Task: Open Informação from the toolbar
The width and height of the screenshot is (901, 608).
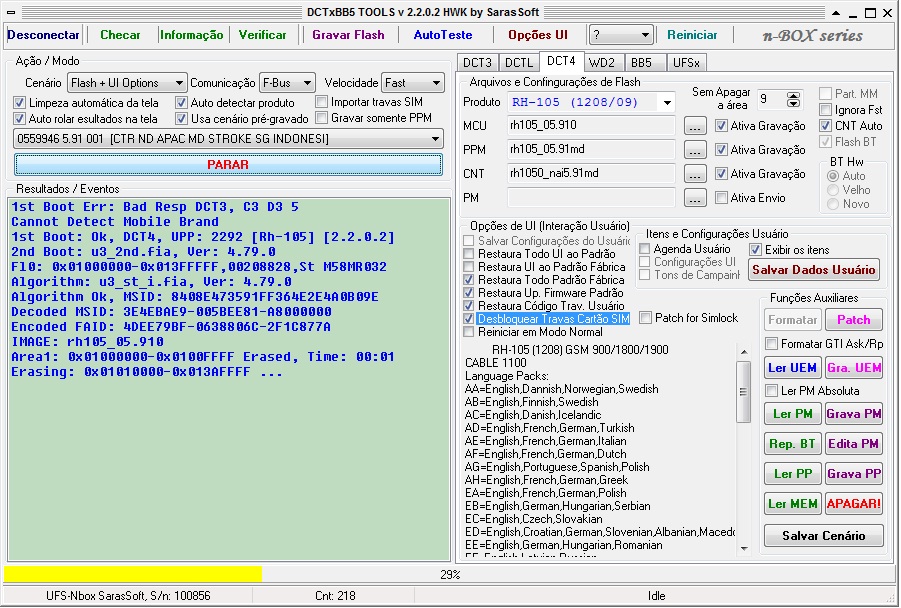Action: pyautogui.click(x=191, y=35)
